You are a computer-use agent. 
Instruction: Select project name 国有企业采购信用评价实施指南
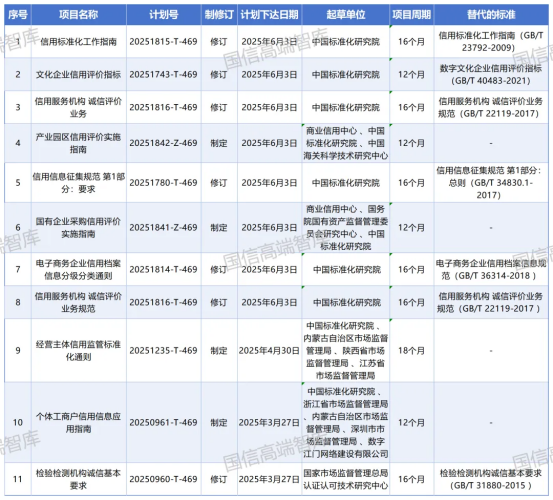coord(78,228)
